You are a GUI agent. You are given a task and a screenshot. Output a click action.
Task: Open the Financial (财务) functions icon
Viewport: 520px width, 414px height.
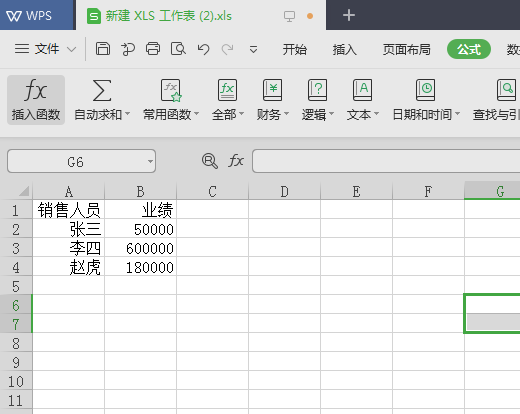272,90
